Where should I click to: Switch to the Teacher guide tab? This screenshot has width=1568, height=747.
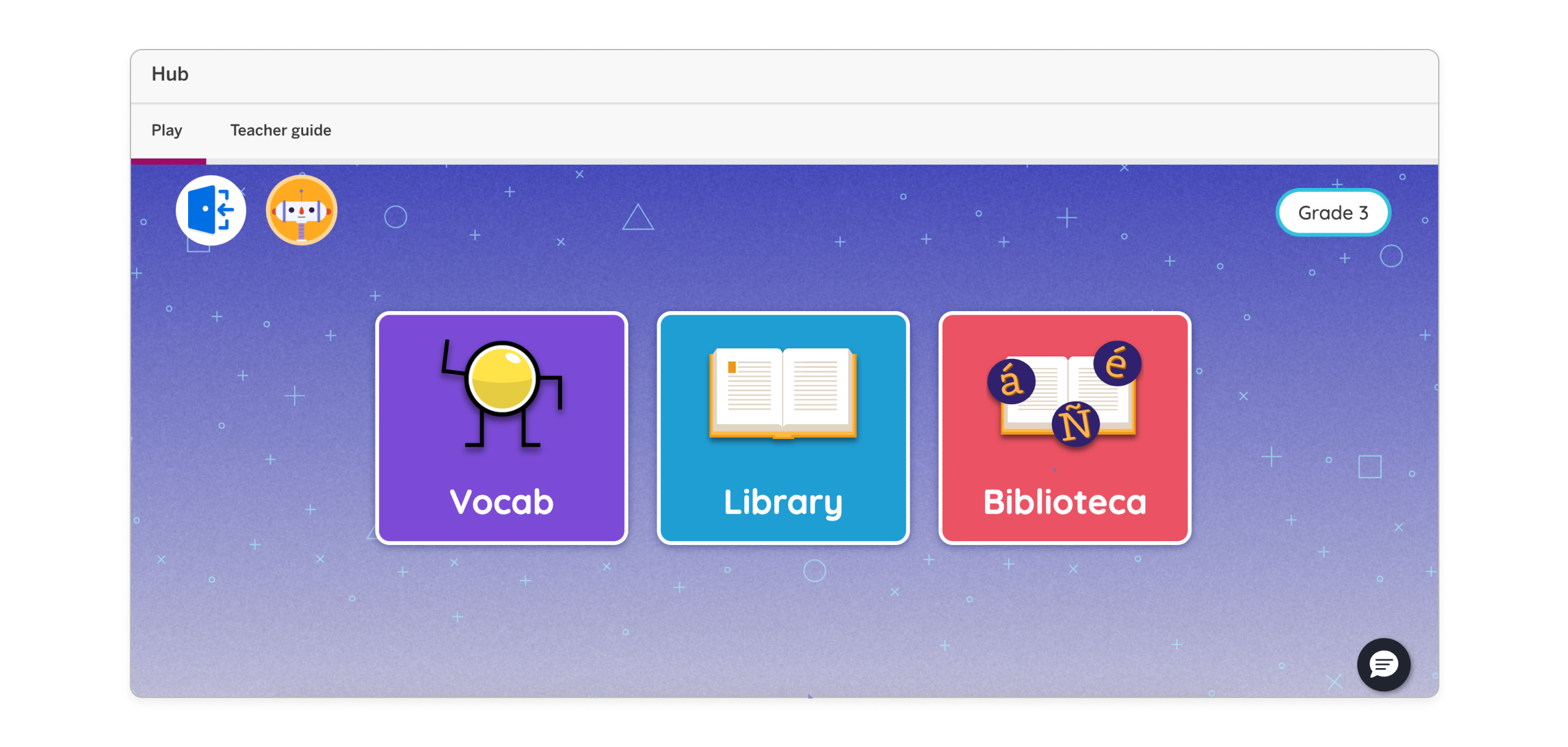click(281, 130)
